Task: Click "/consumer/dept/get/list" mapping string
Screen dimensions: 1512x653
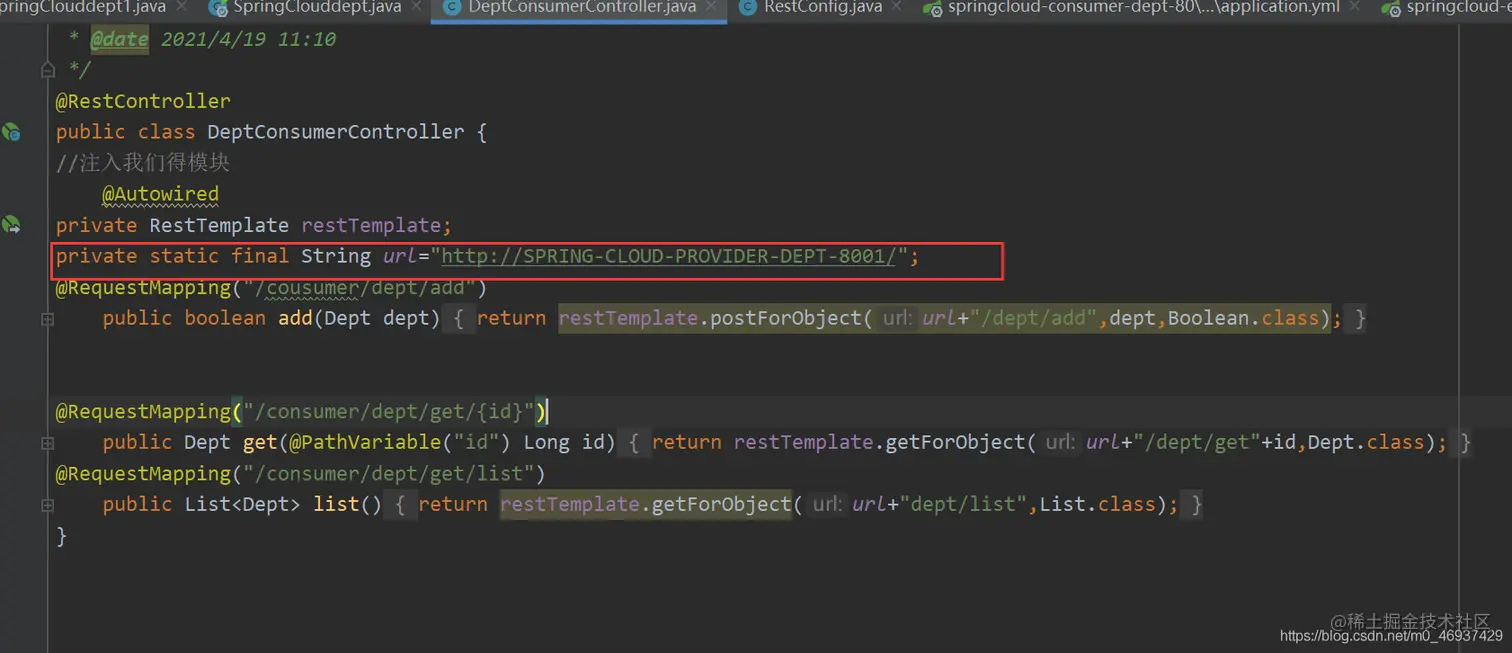Action: [388, 473]
